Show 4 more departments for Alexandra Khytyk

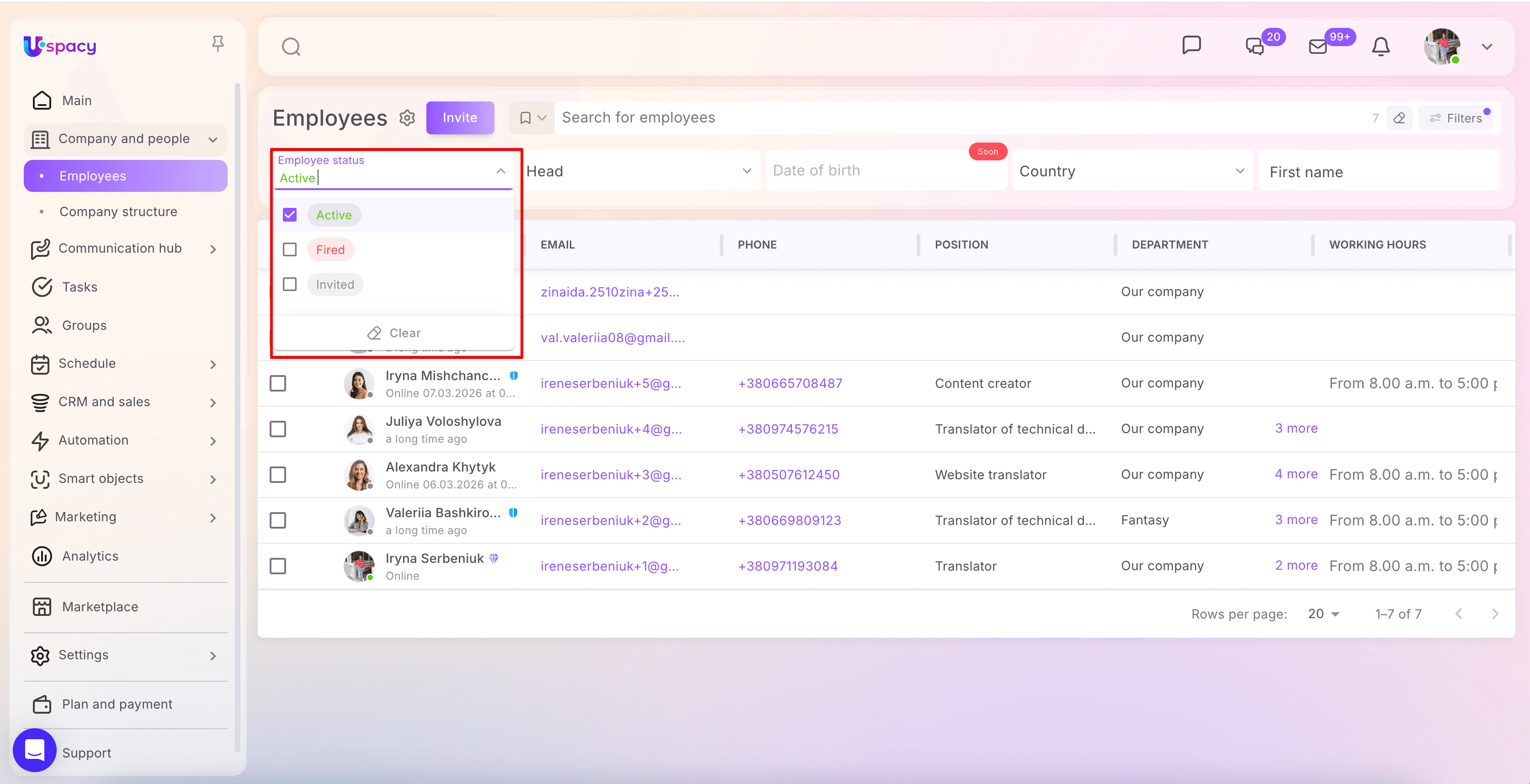point(1296,474)
